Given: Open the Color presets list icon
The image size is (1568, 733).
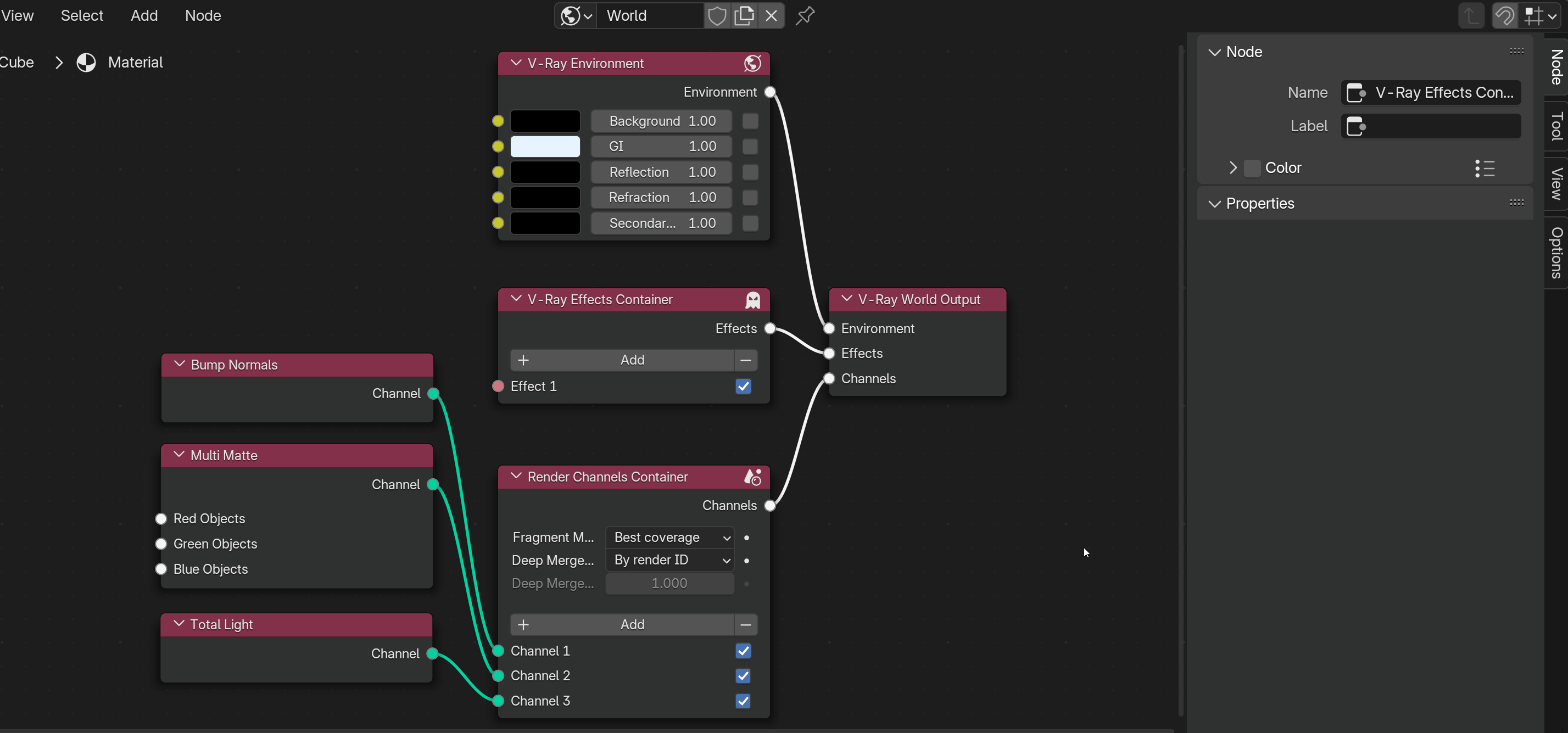Looking at the screenshot, I should [1485, 168].
